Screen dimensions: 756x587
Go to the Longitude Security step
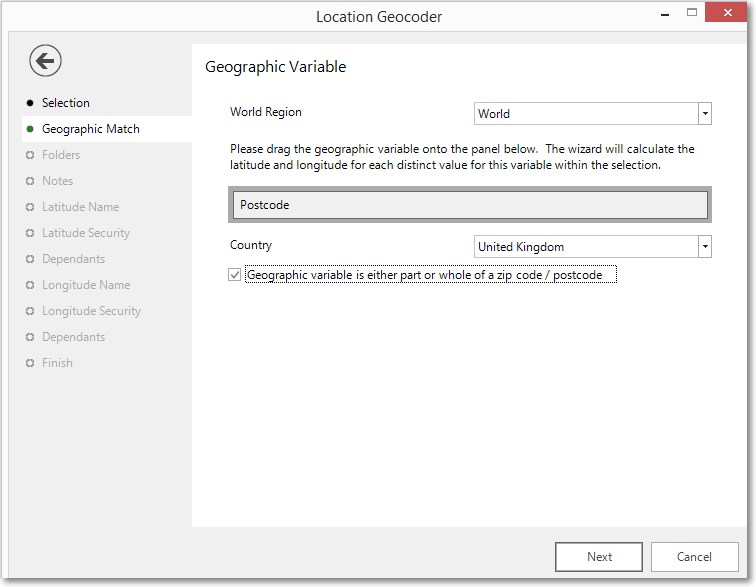[x=91, y=311]
